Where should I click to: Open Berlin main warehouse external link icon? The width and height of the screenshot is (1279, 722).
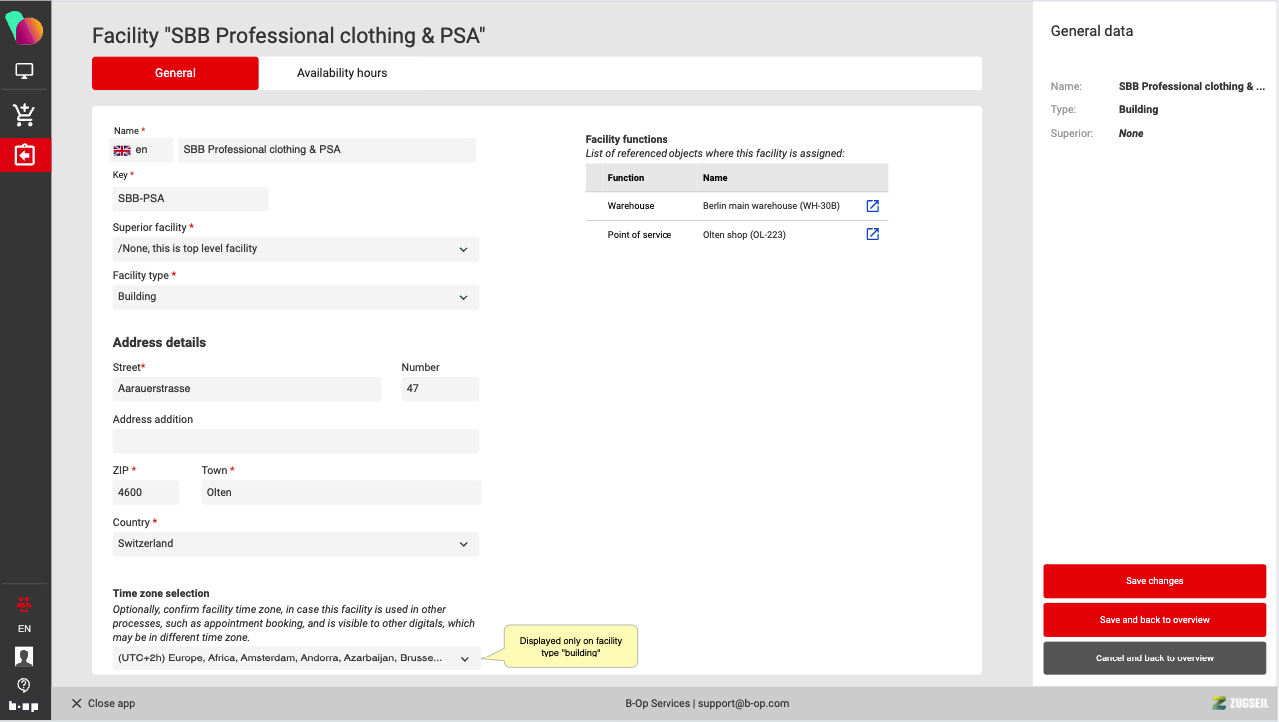coord(872,206)
